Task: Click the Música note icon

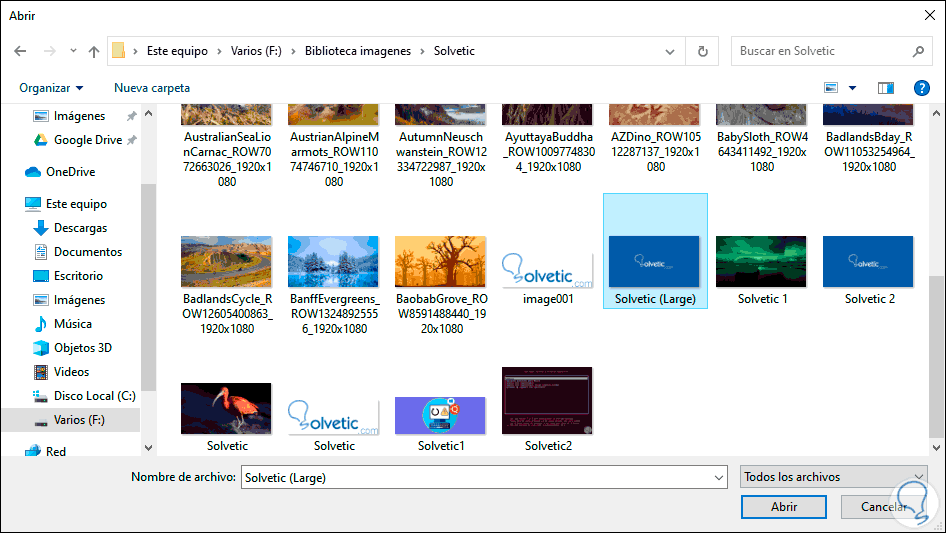Action: 40,324
